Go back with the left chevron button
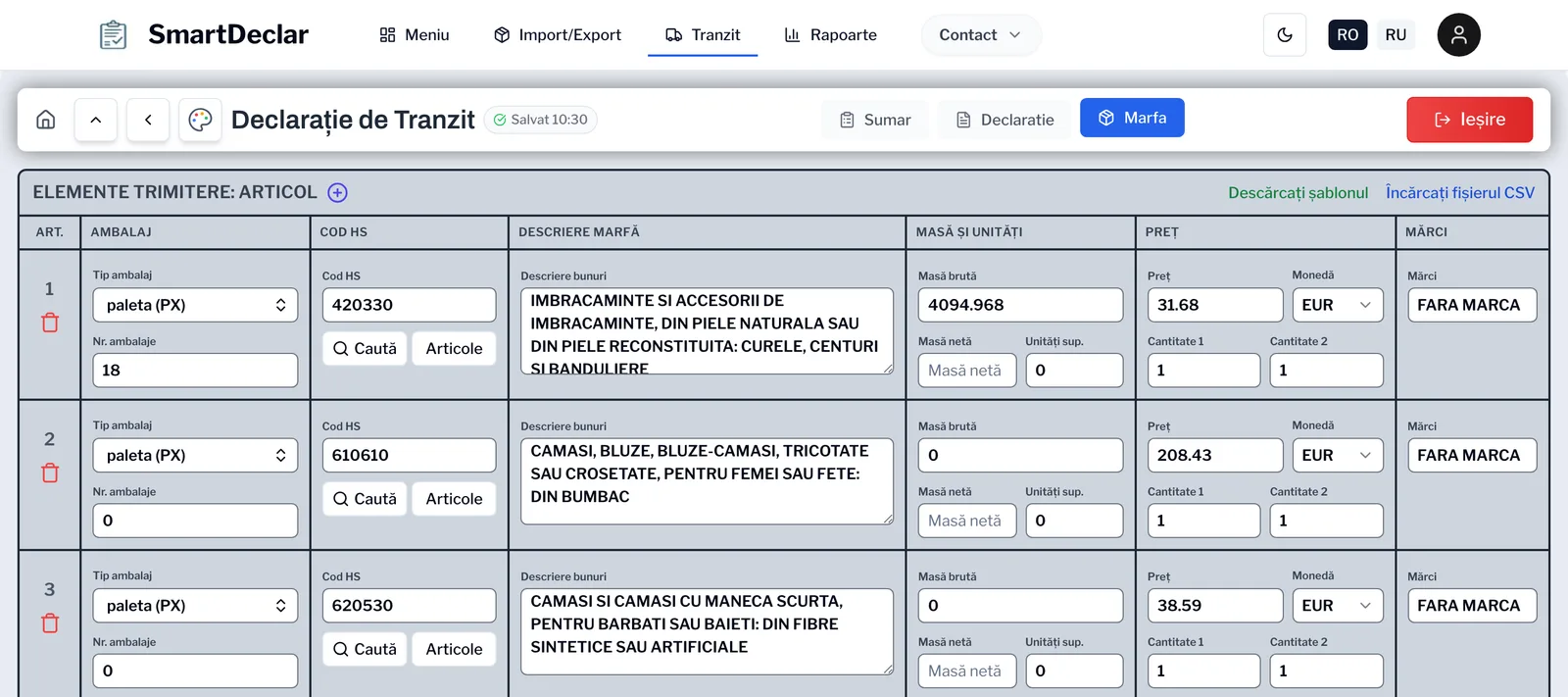The width and height of the screenshot is (1568, 697). tap(148, 120)
